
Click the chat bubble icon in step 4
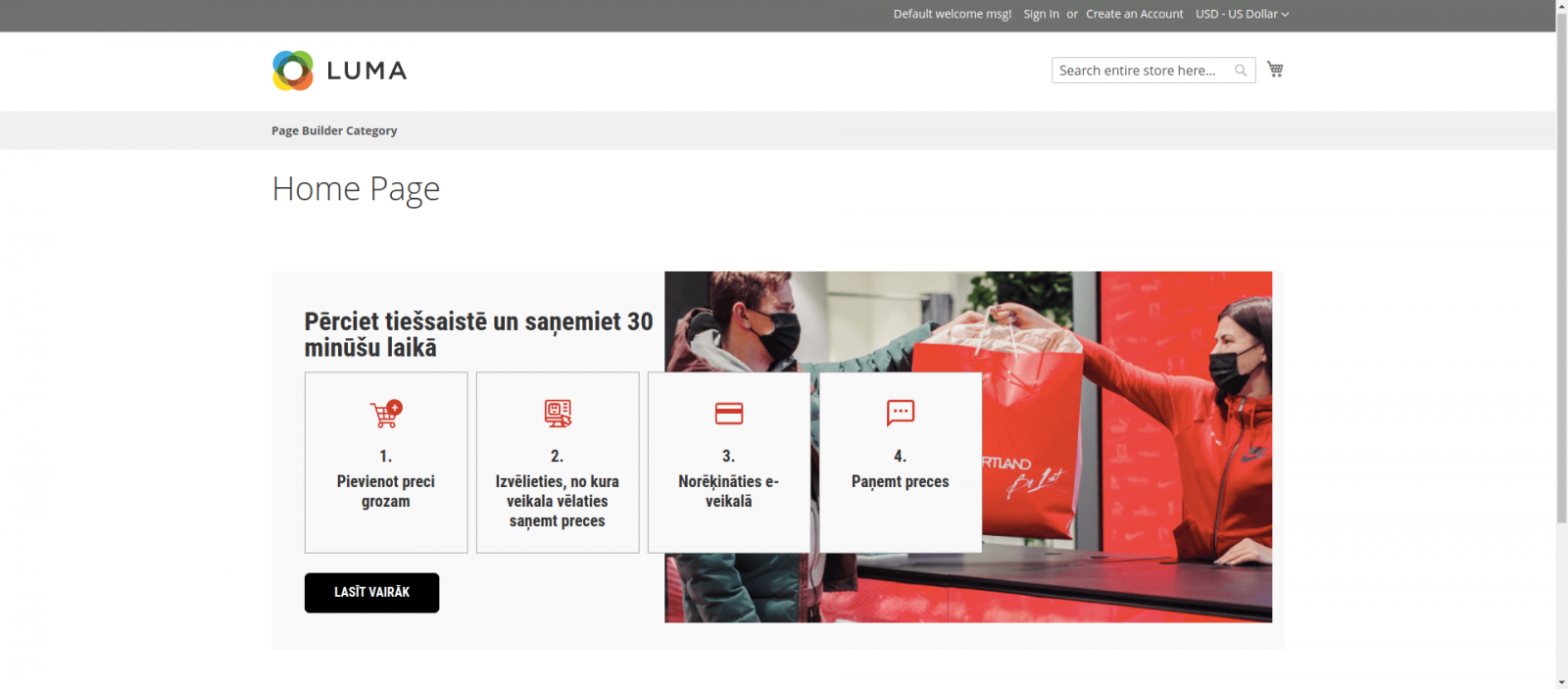click(901, 414)
